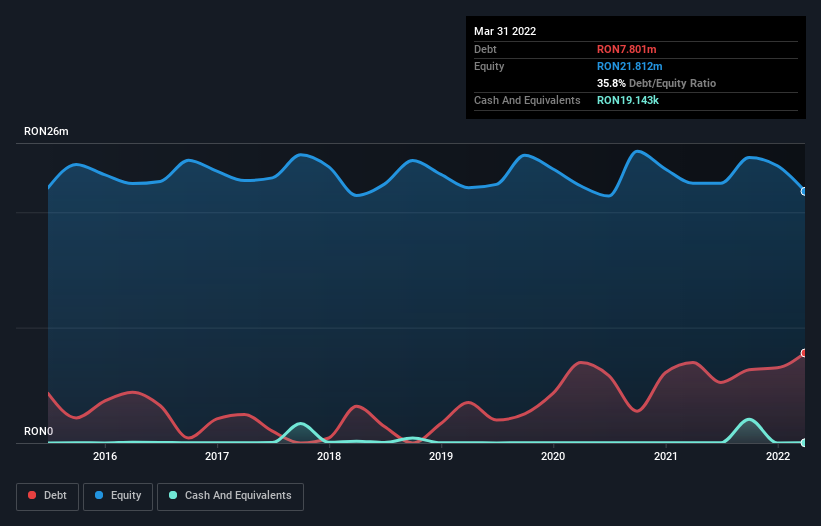The image size is (821, 526).
Task: Click the Mar 31 2022 tooltip date
Action: point(505,31)
